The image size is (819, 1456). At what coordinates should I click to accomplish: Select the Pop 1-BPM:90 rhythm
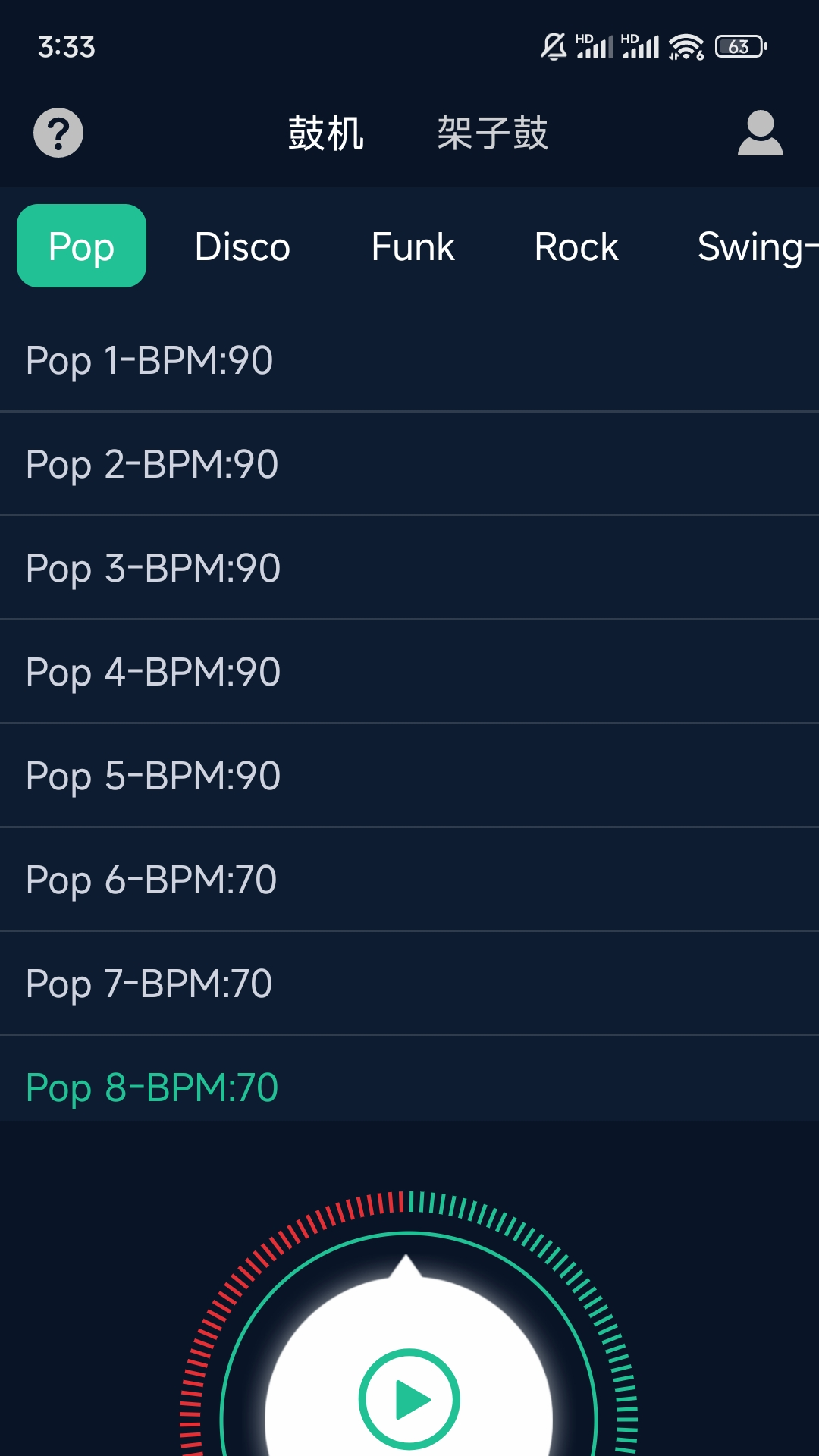(x=149, y=360)
